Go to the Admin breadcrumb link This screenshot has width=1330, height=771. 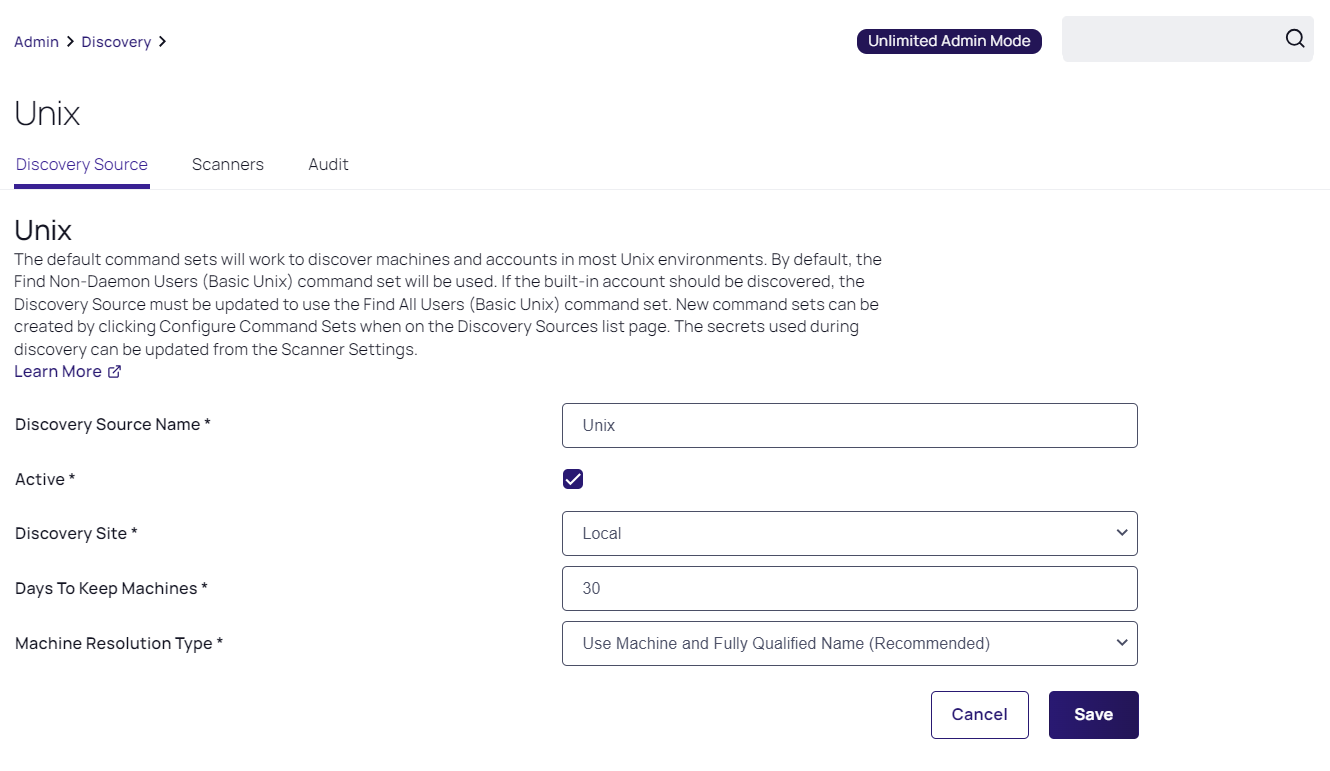click(x=36, y=42)
